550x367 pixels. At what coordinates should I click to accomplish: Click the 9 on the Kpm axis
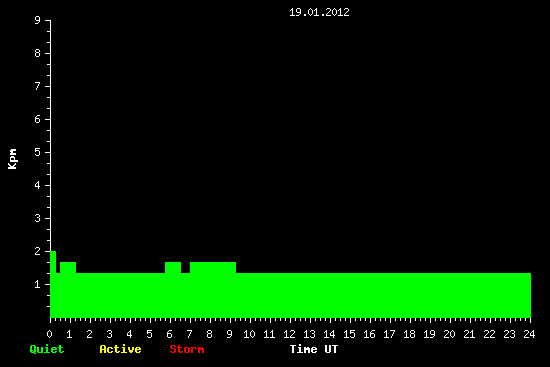pyautogui.click(x=38, y=20)
